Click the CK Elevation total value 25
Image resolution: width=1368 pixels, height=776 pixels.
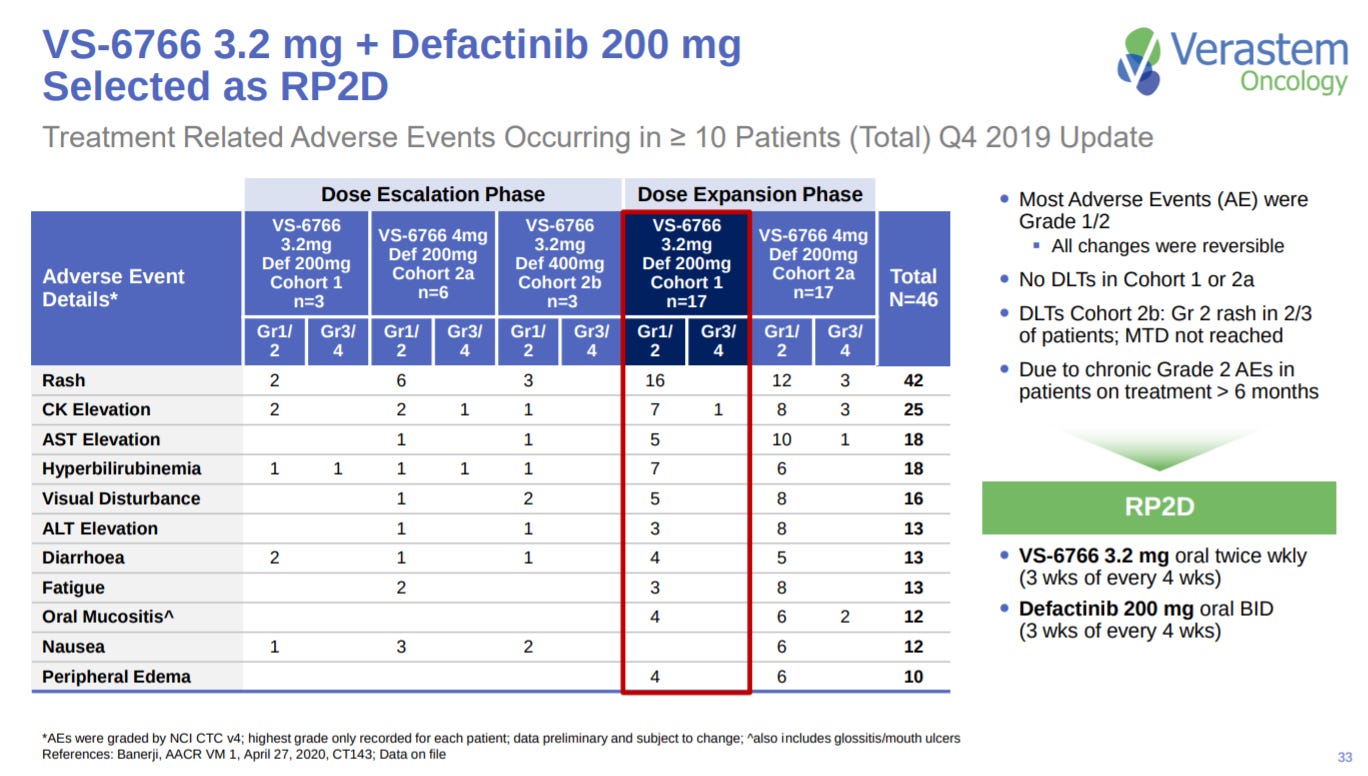coord(914,410)
